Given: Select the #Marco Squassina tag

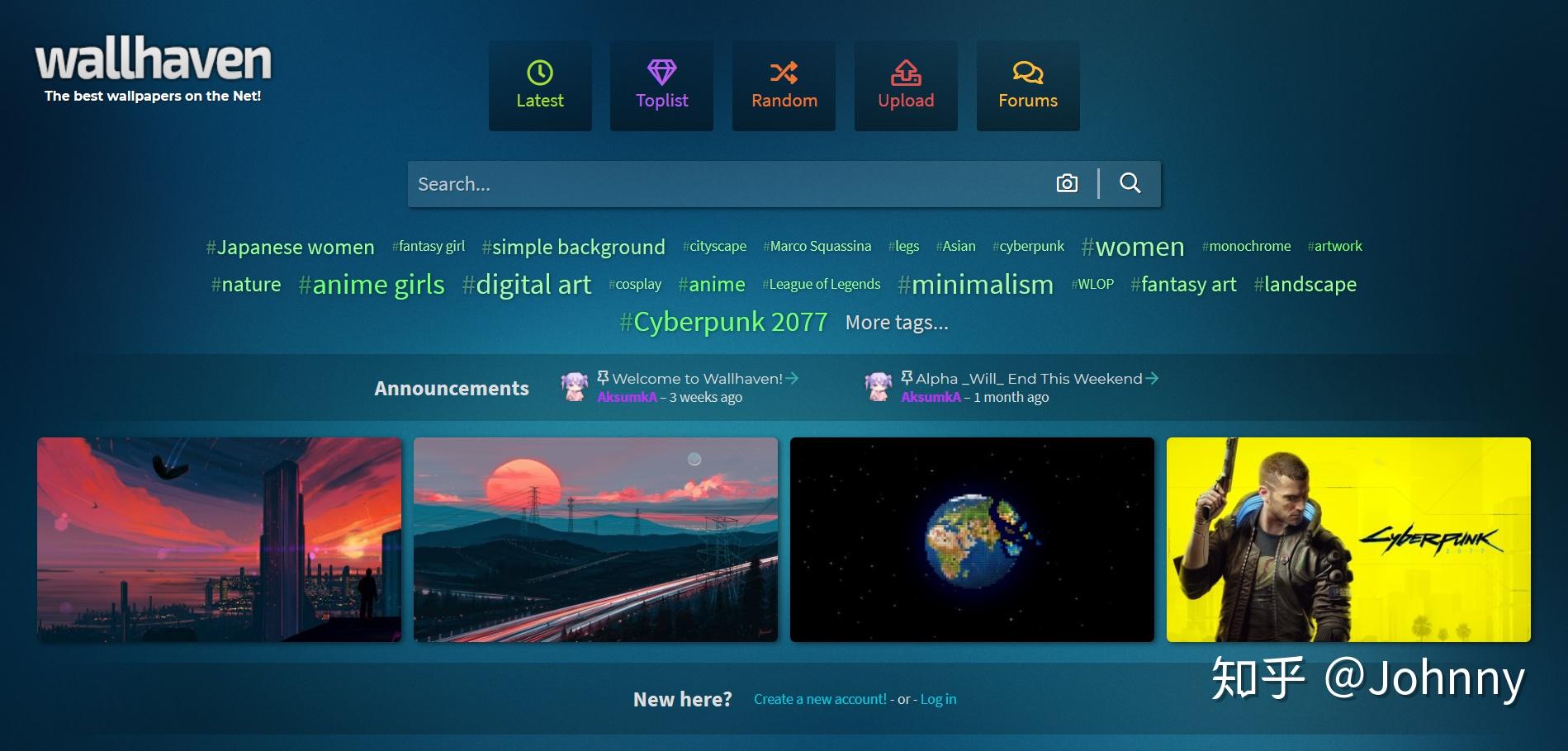Looking at the screenshot, I should [817, 246].
